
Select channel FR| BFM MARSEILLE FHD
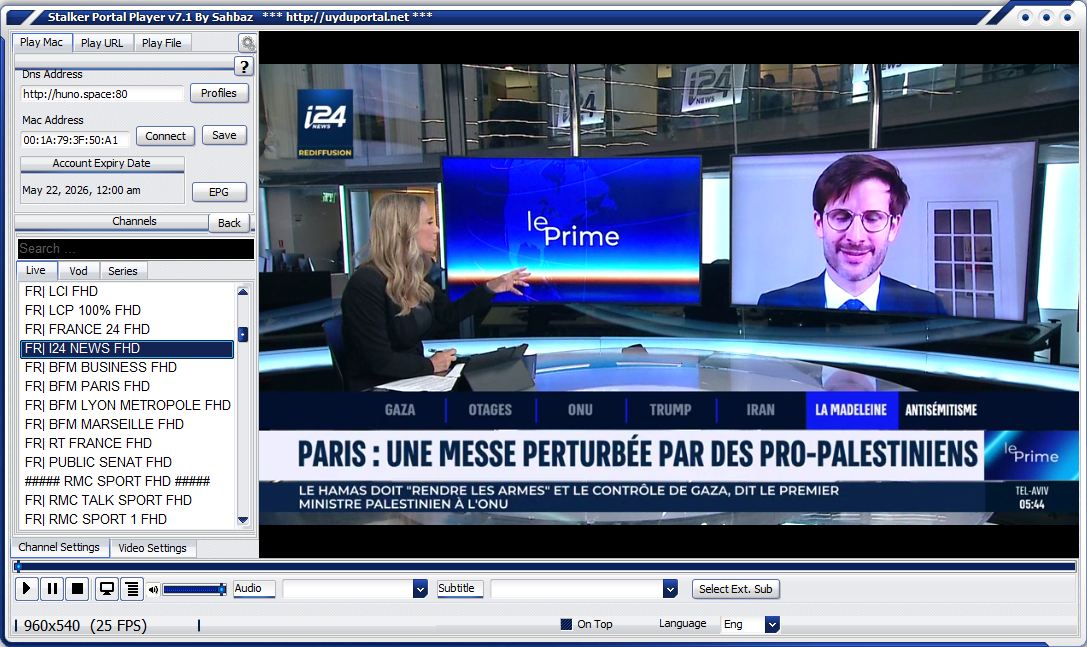127,424
